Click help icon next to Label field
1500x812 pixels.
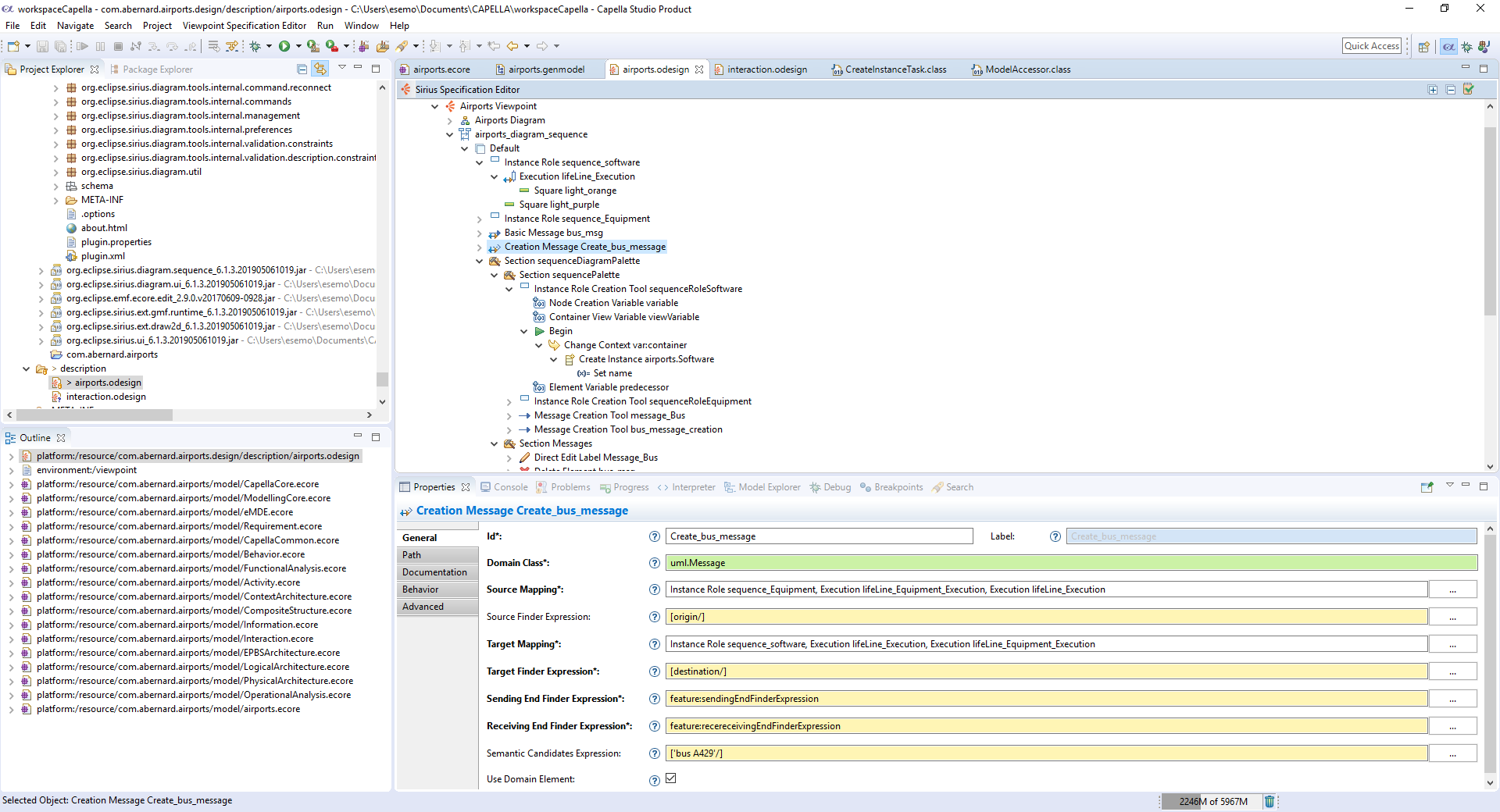(x=1055, y=536)
